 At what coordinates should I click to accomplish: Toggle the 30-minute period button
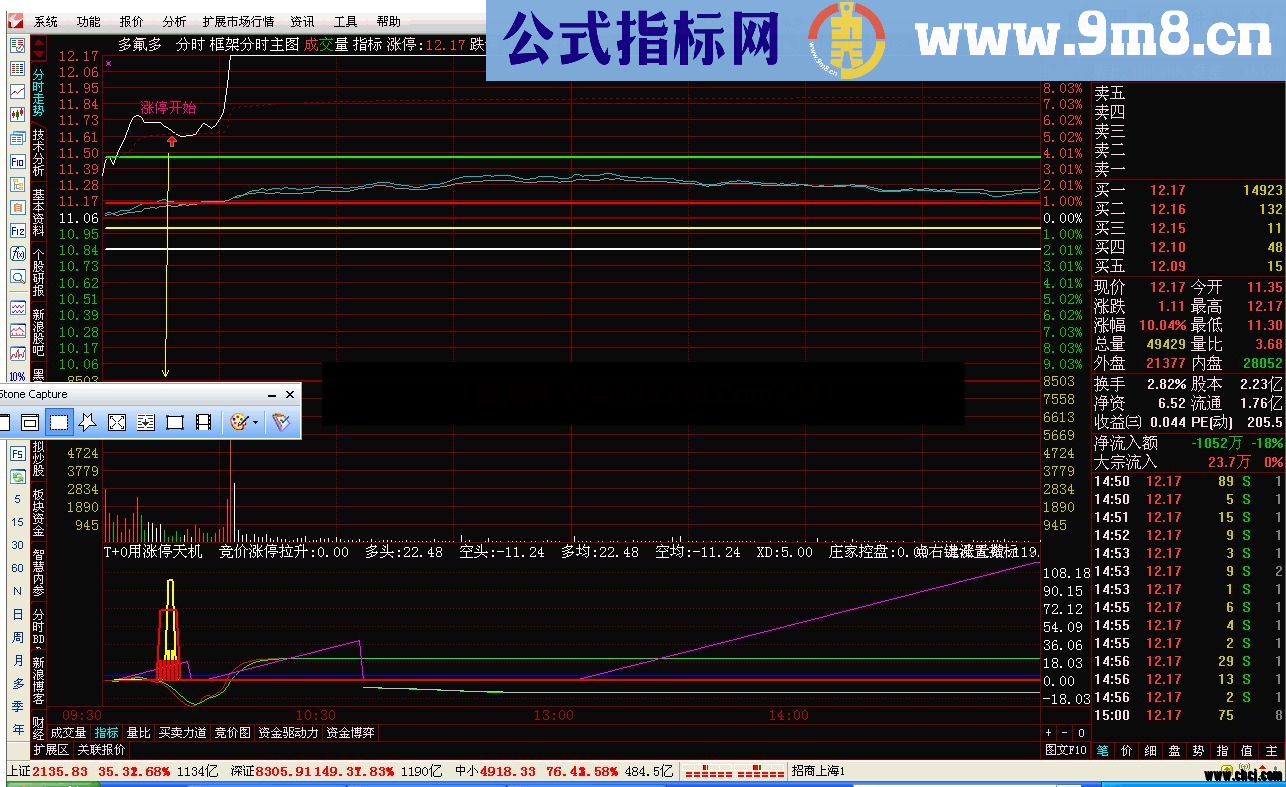[17, 545]
